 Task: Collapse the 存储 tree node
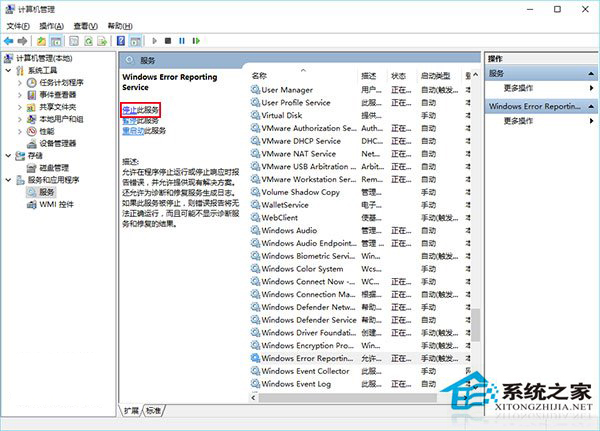[x=8, y=156]
